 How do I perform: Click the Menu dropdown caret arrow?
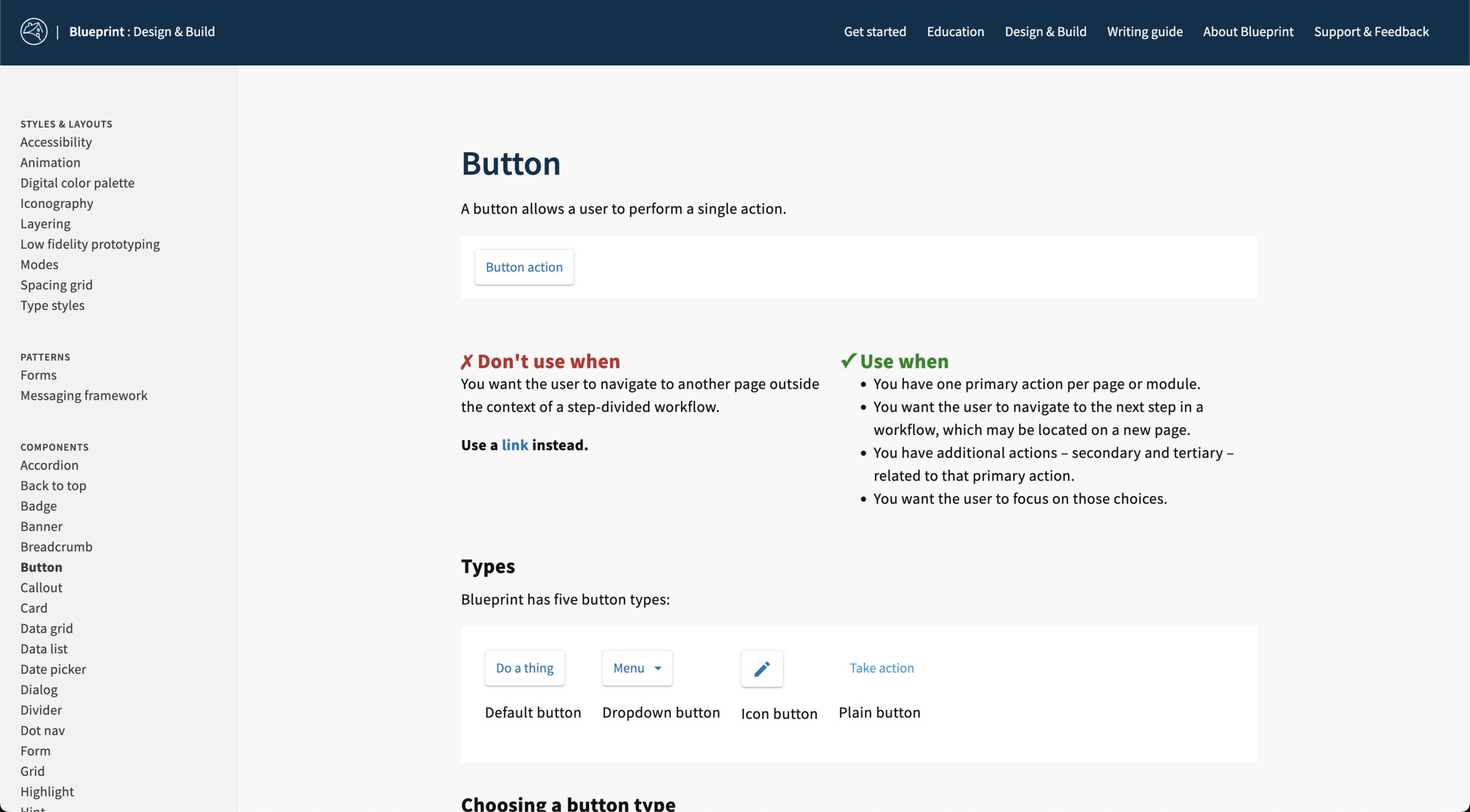[658, 668]
